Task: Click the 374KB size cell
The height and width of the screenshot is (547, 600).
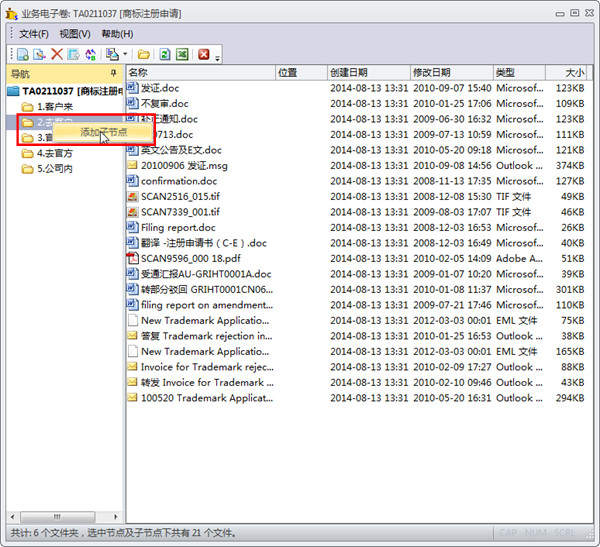Action: [570, 165]
